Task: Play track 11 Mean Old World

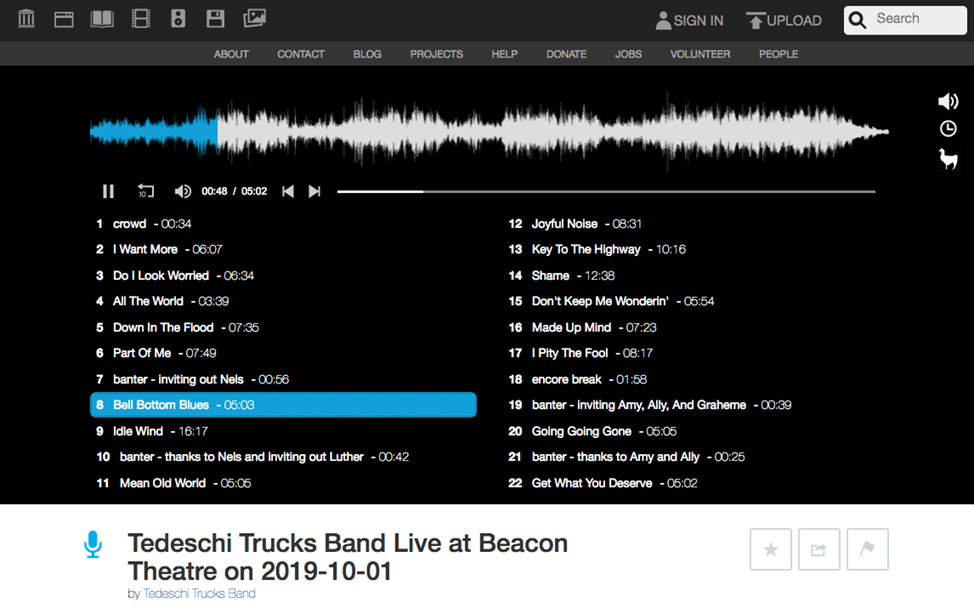Action: pos(173,483)
